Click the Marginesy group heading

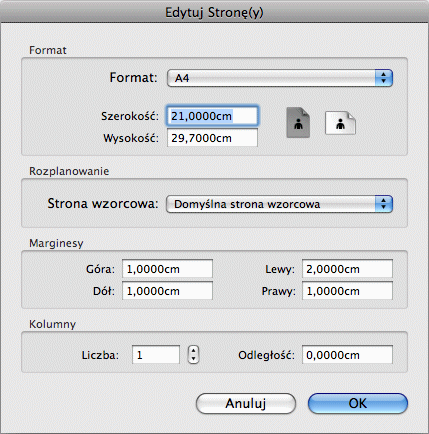click(56, 243)
